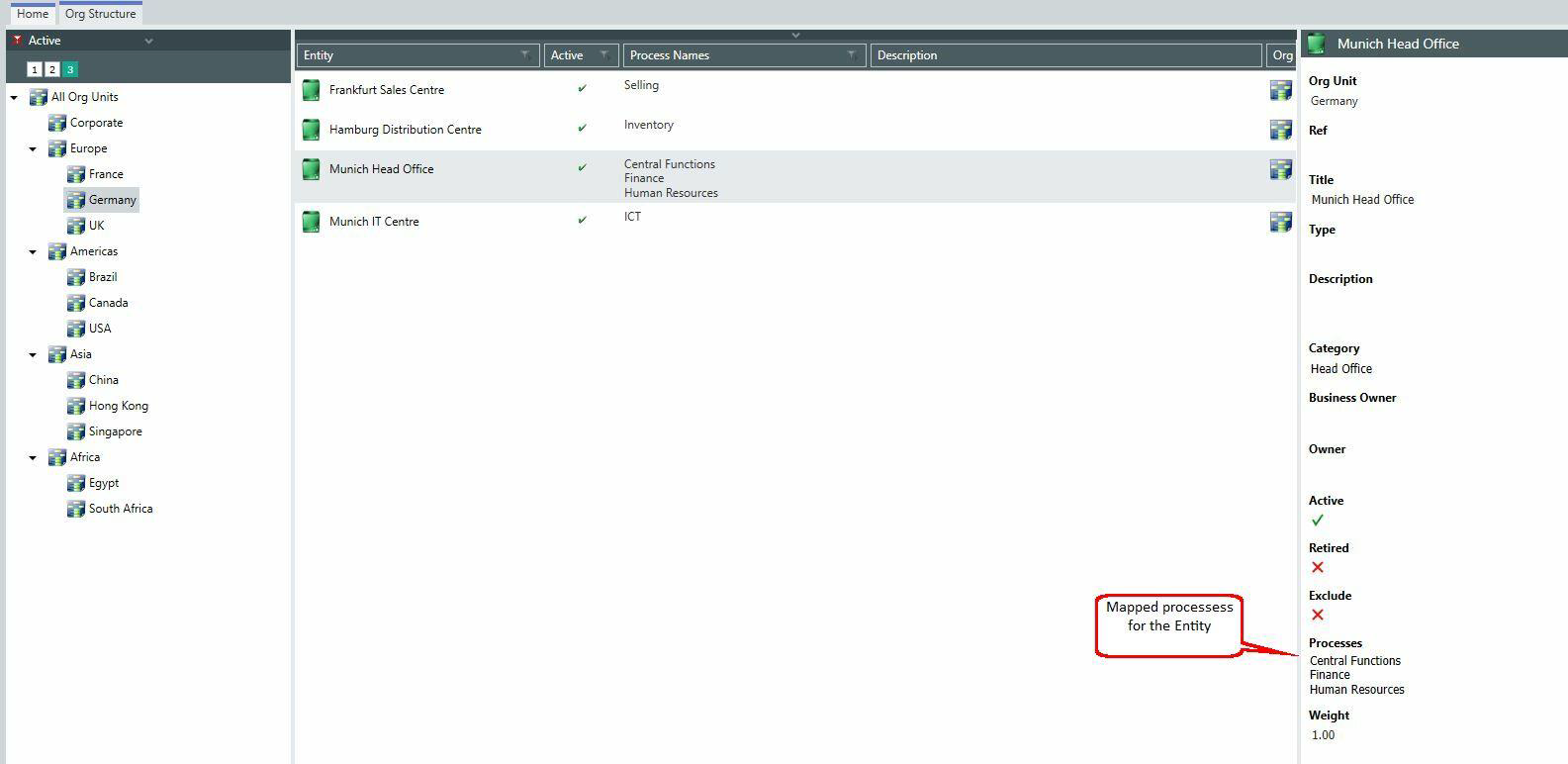
Task: Select tree level 2 button
Action: [x=52, y=69]
